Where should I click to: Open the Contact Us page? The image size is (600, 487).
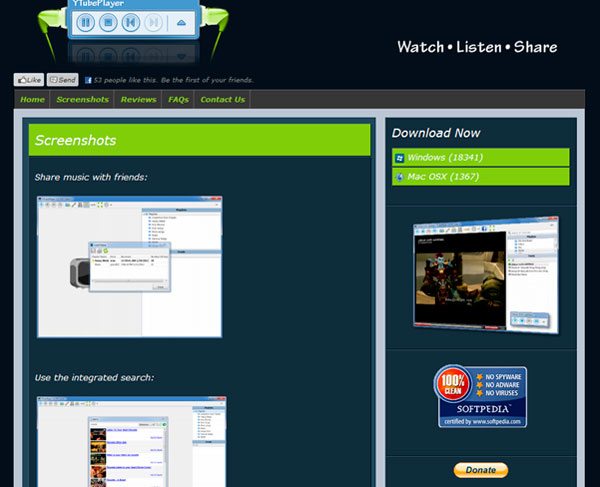click(x=222, y=100)
